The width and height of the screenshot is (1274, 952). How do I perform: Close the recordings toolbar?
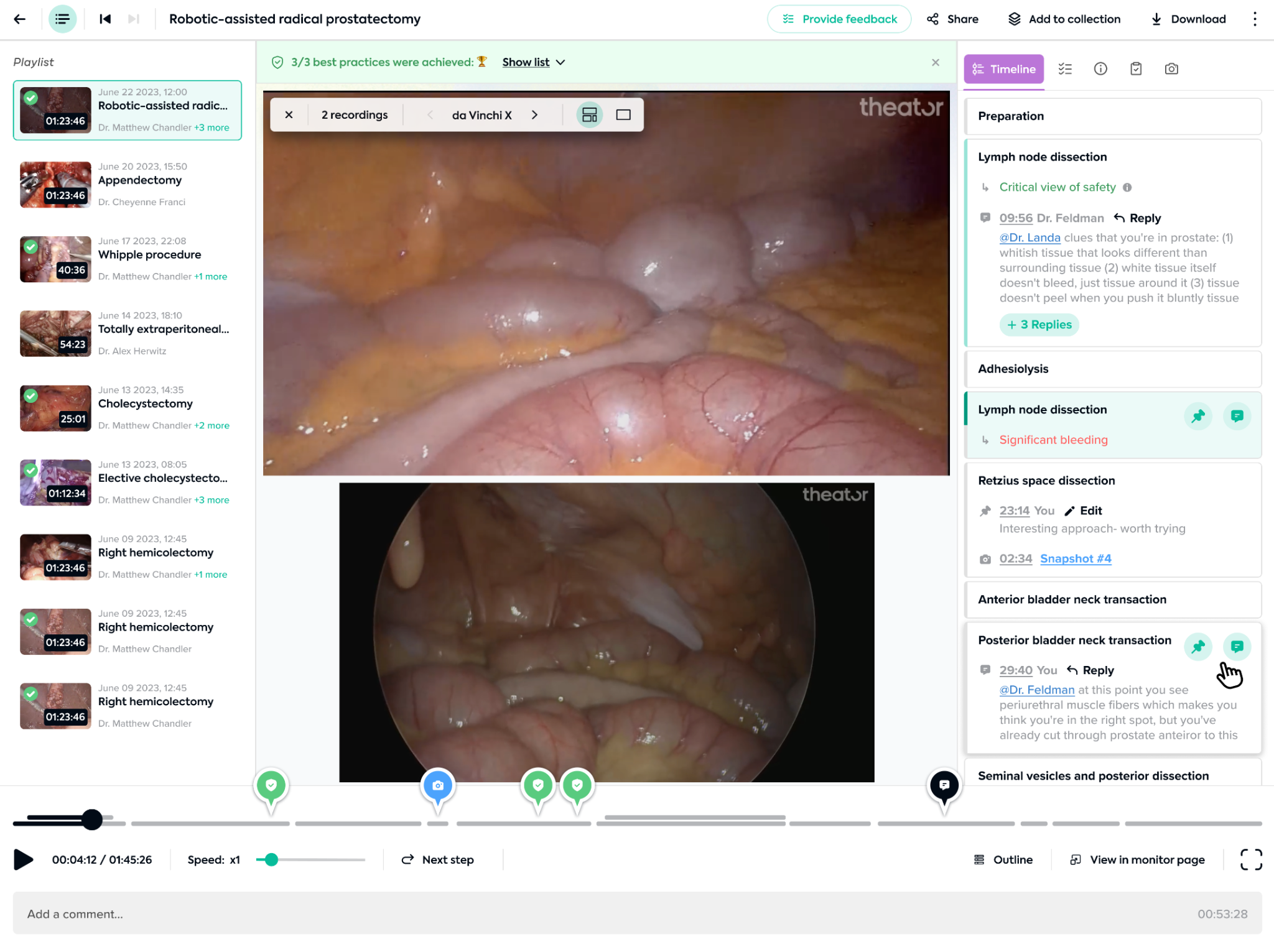[x=289, y=115]
